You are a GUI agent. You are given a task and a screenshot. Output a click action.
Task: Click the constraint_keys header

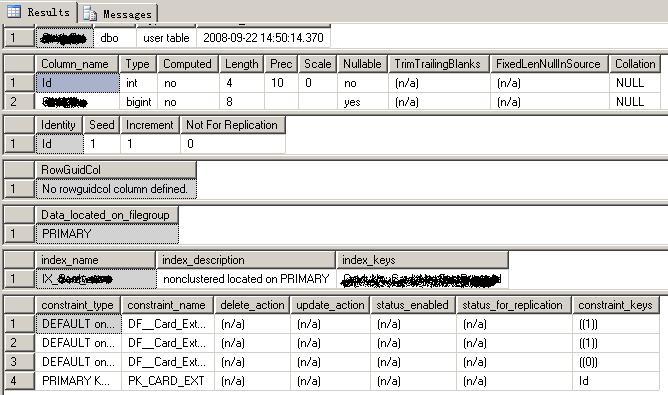point(616,305)
